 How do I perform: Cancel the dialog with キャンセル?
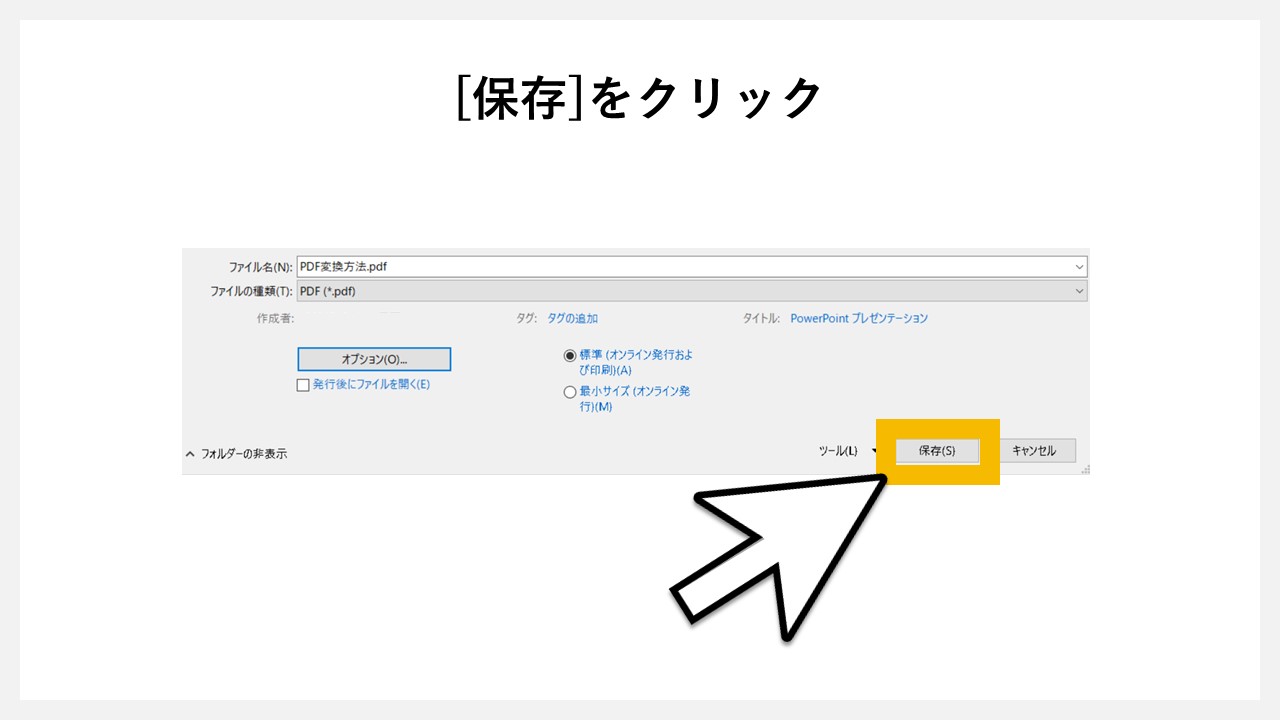(x=1037, y=450)
